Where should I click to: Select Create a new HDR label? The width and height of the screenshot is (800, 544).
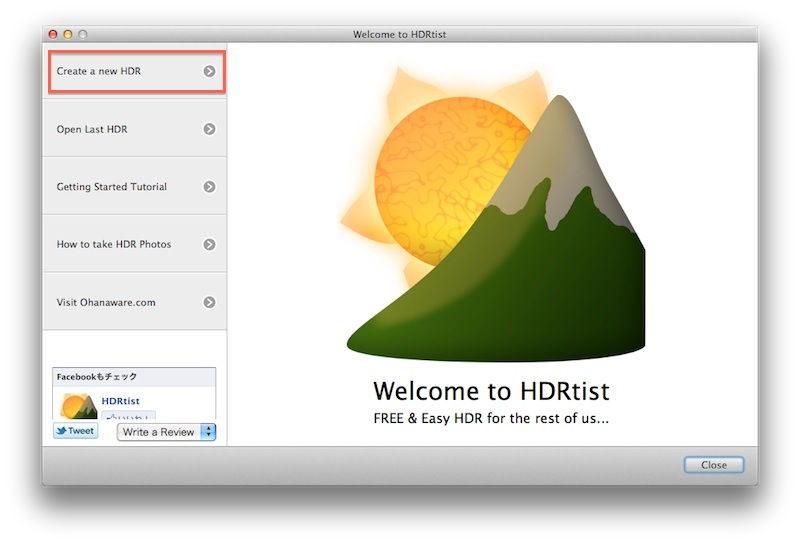[98, 71]
